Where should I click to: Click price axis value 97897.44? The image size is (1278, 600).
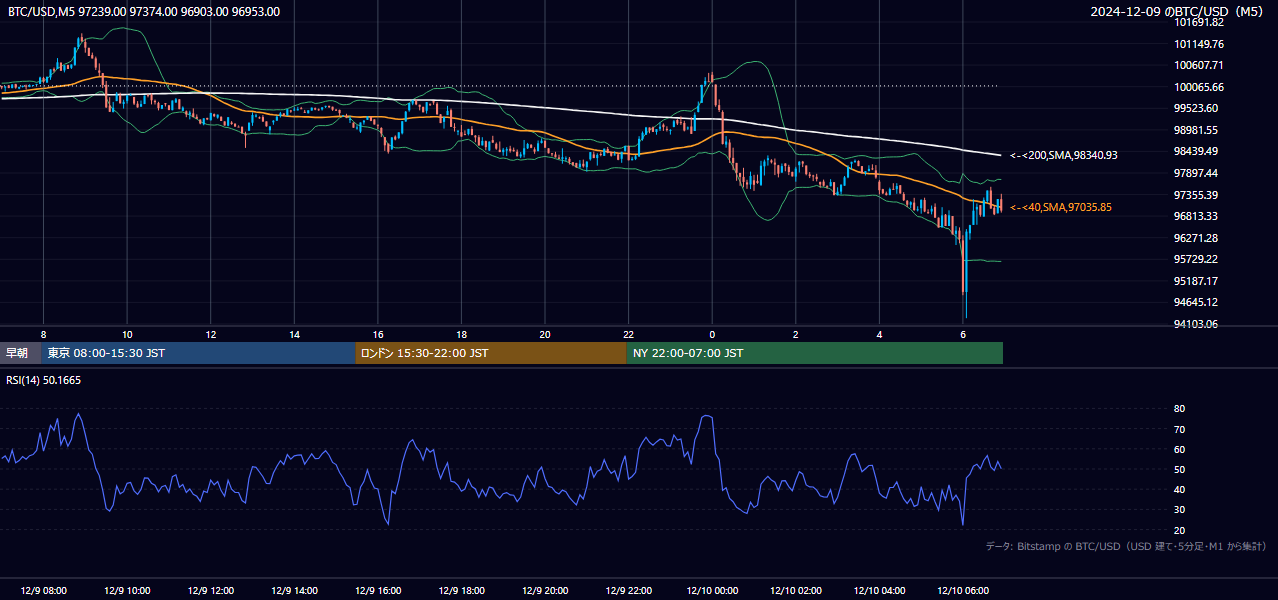(1196, 173)
